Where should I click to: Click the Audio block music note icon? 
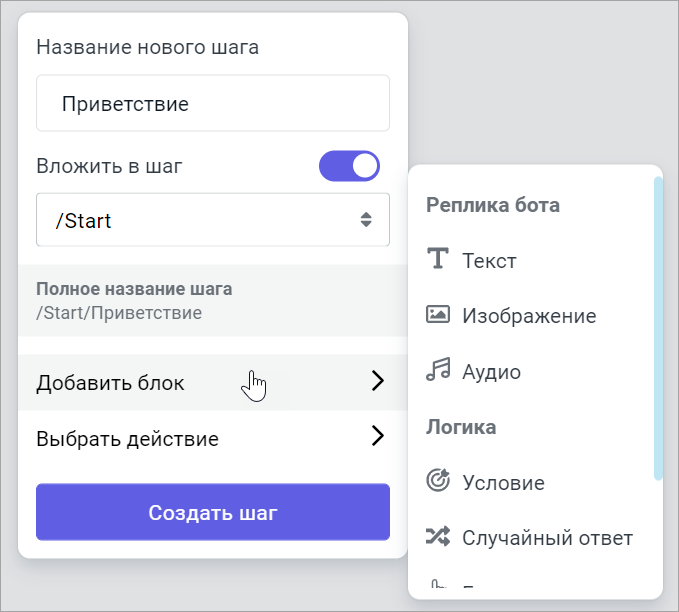pos(438,371)
